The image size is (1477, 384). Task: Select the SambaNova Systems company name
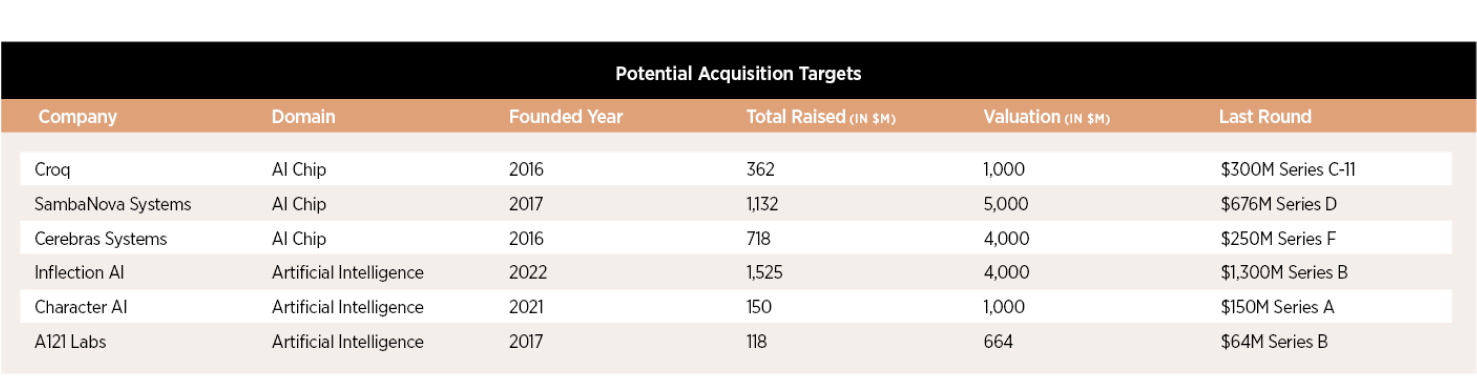(x=113, y=204)
